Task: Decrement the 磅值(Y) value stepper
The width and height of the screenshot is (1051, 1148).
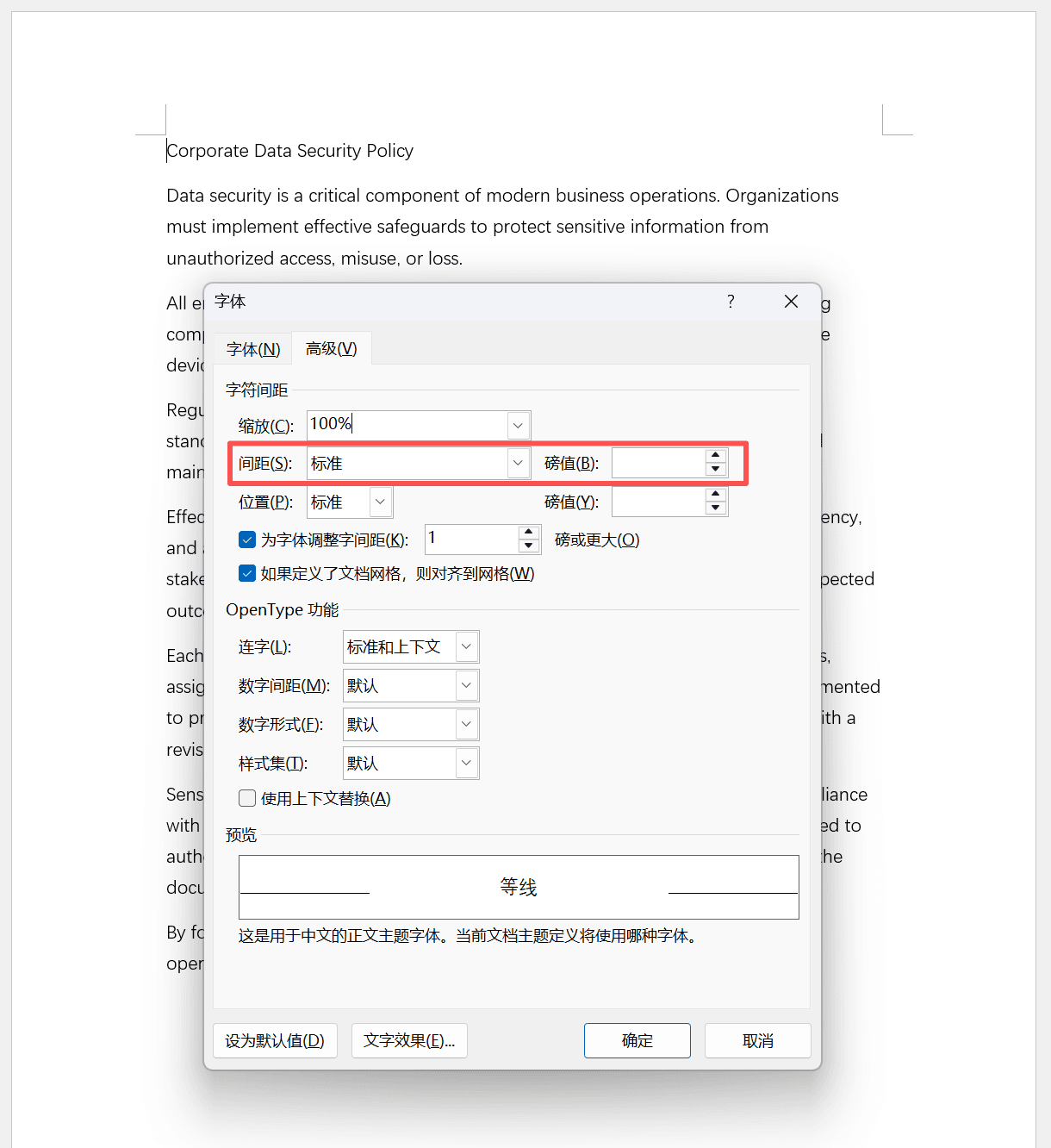Action: click(x=715, y=508)
